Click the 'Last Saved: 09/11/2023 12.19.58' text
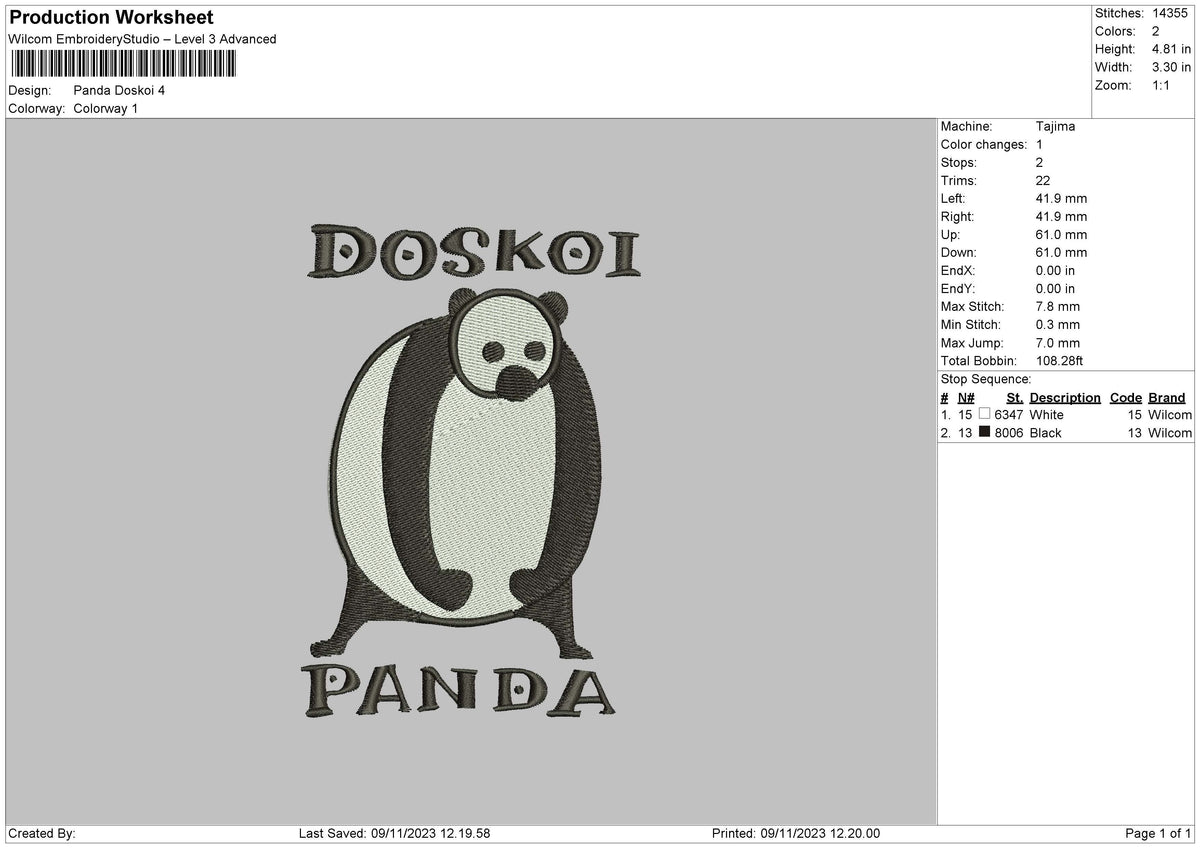This screenshot has height=848, width=1200. 395,834
